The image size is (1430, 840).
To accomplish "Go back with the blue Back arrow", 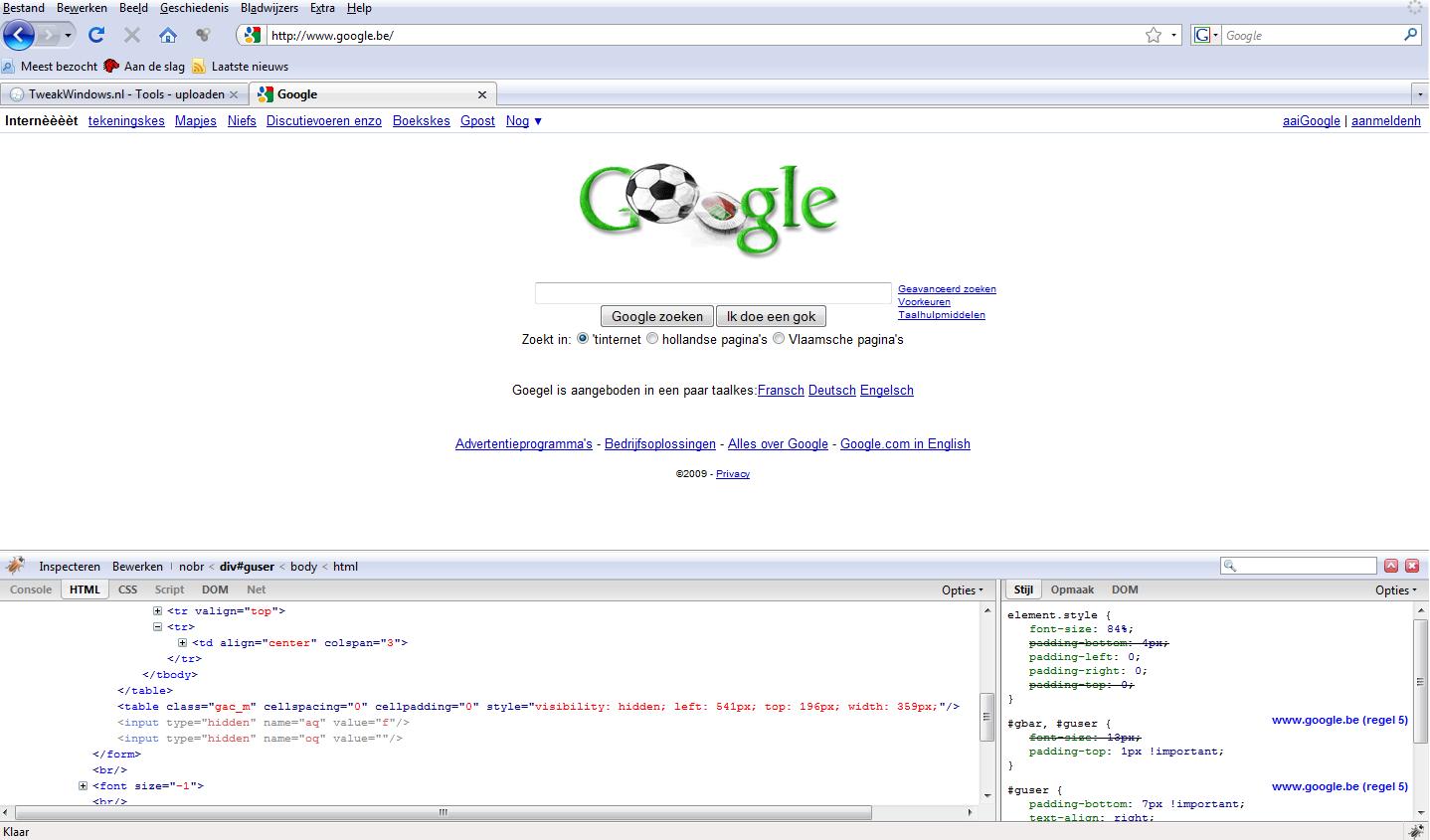I will coord(19,35).
